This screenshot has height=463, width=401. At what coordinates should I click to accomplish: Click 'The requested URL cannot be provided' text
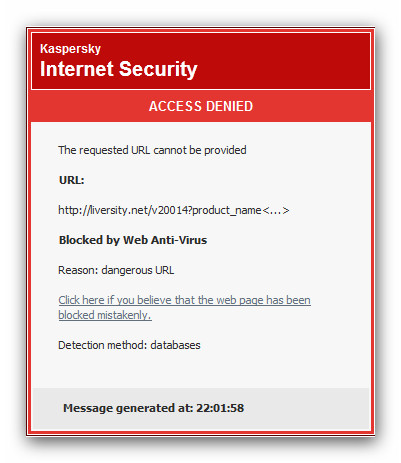[x=152, y=150]
